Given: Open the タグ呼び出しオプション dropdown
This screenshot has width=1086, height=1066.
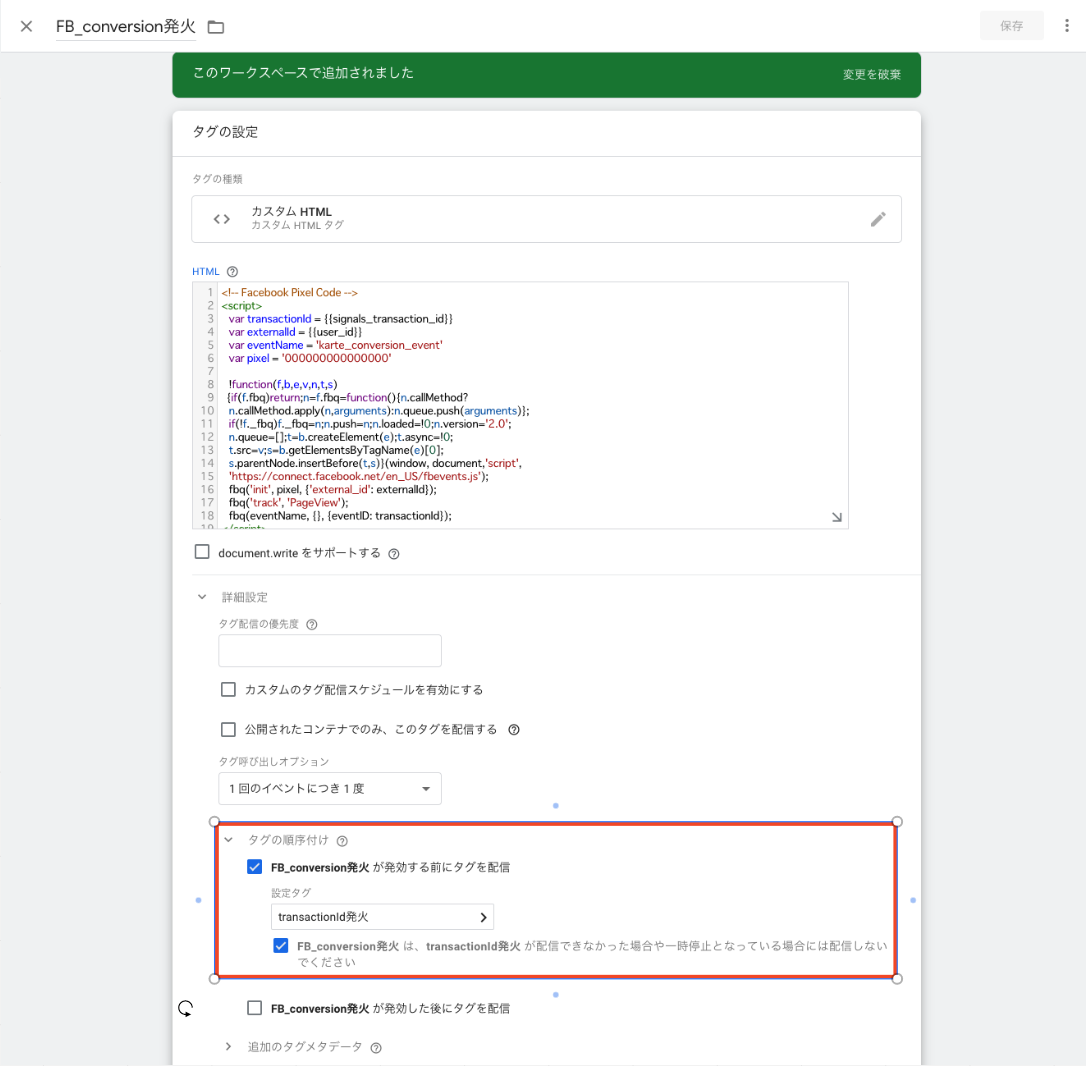Looking at the screenshot, I should pos(330,788).
